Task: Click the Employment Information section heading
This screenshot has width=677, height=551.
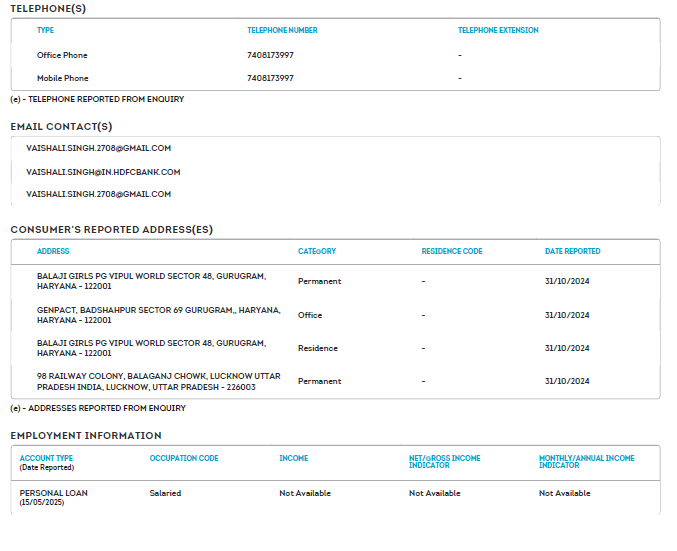Action: point(86,436)
